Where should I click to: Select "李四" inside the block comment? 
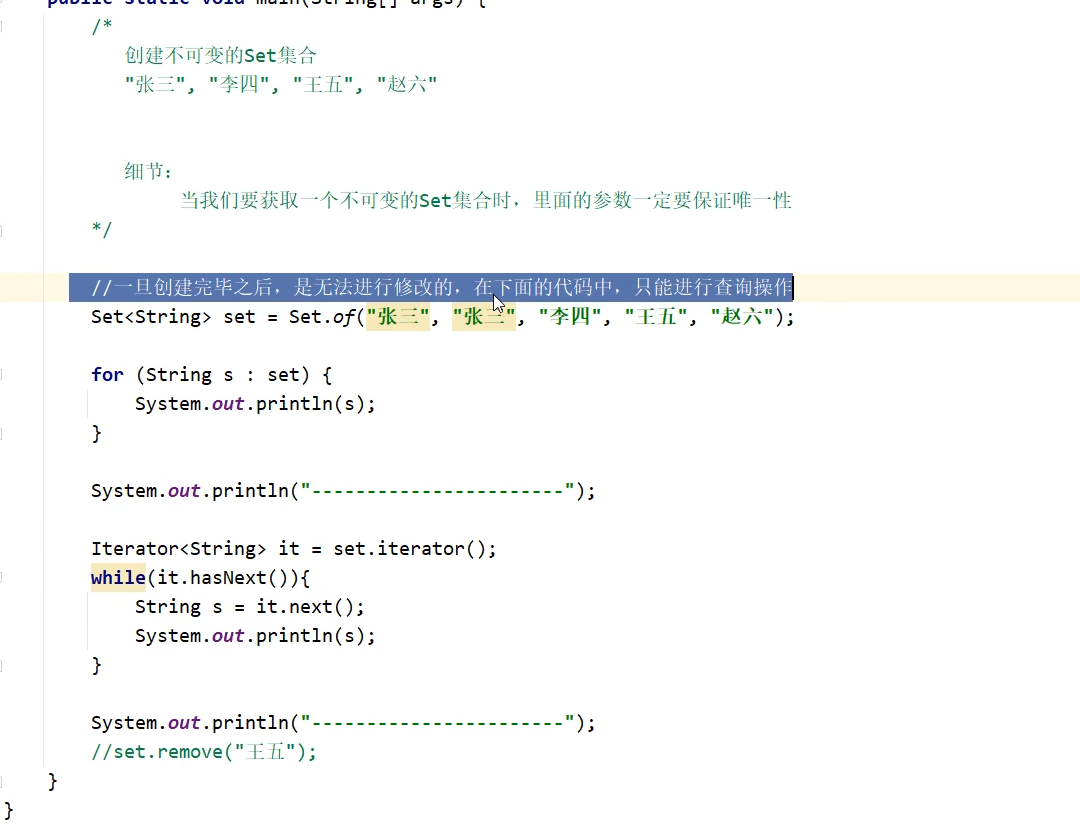(238, 84)
